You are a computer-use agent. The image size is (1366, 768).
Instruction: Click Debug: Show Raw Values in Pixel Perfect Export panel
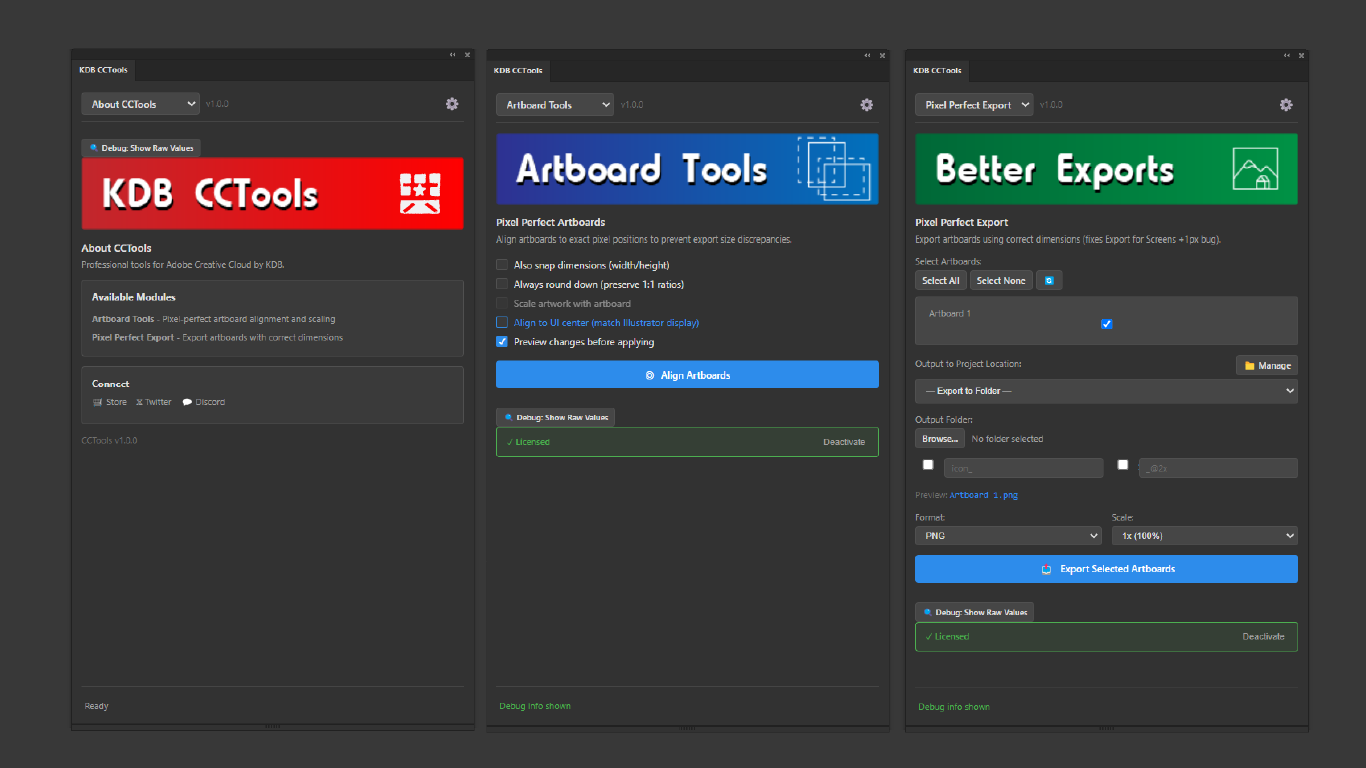pos(975,612)
